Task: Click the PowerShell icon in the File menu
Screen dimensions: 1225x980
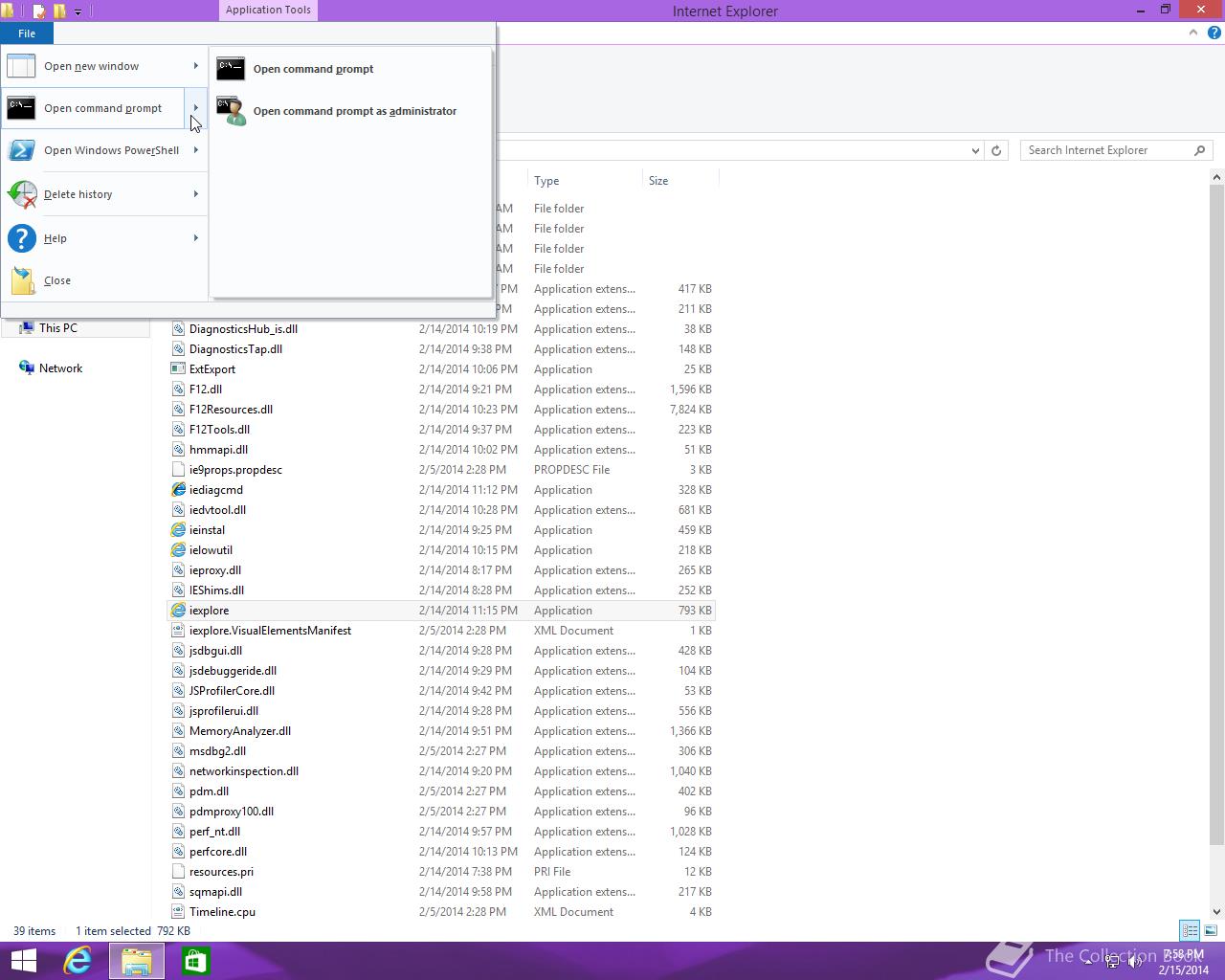Action: 21,150
